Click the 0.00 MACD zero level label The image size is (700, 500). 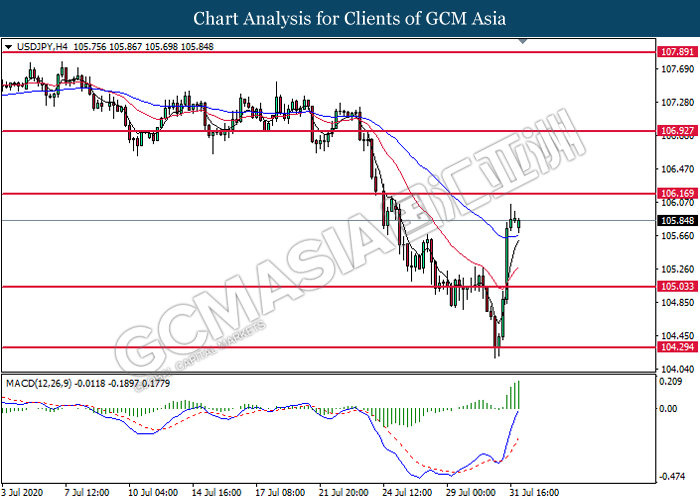(x=668, y=409)
